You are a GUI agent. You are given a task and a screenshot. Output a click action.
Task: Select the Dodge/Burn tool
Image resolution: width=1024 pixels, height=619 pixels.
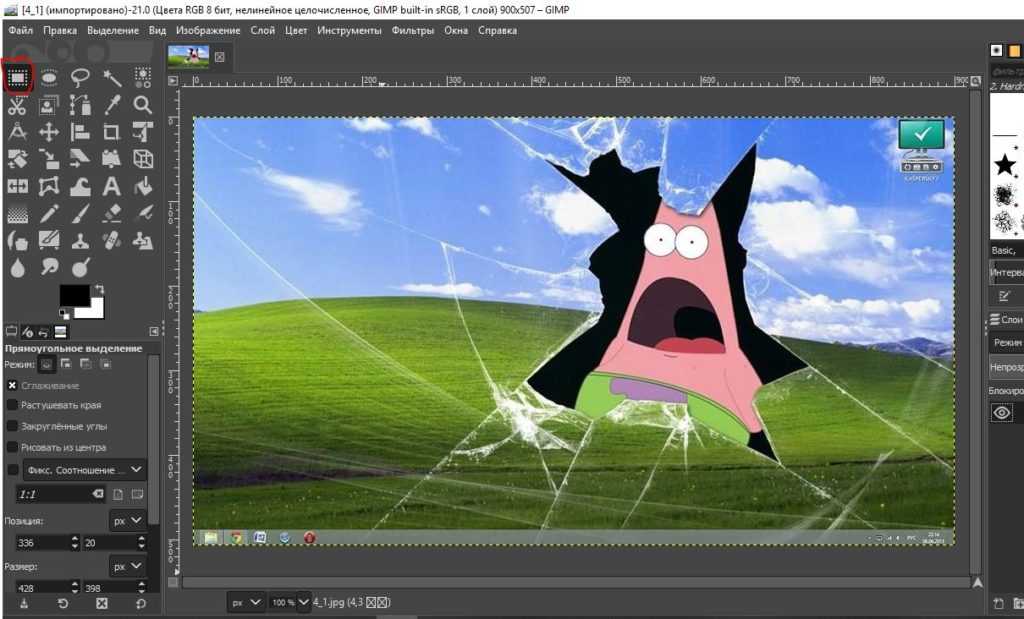(80, 267)
